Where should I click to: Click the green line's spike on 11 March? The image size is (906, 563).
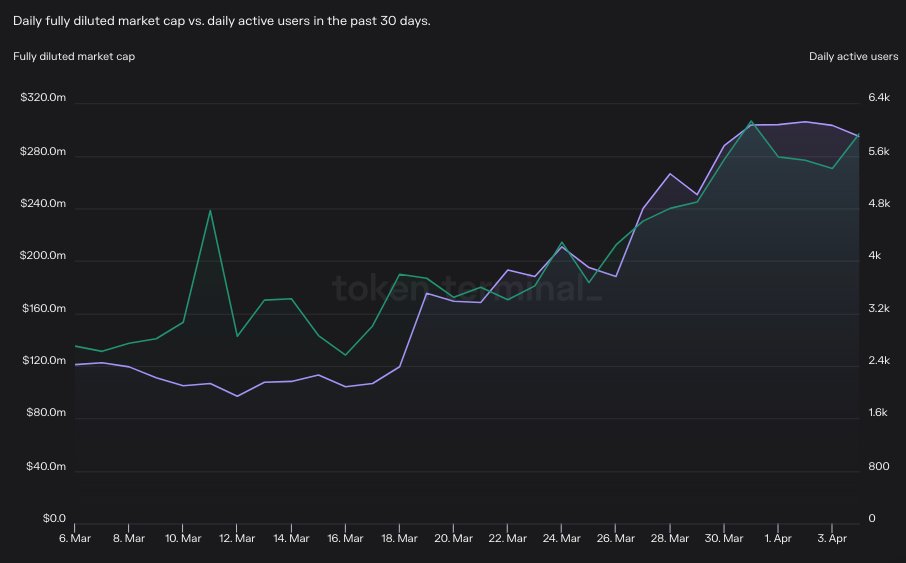click(x=210, y=210)
